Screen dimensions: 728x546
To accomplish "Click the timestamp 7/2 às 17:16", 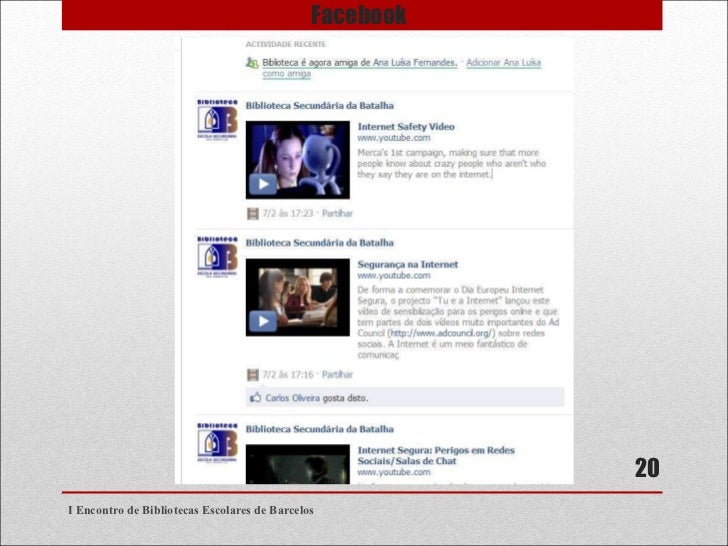I will (x=288, y=375).
